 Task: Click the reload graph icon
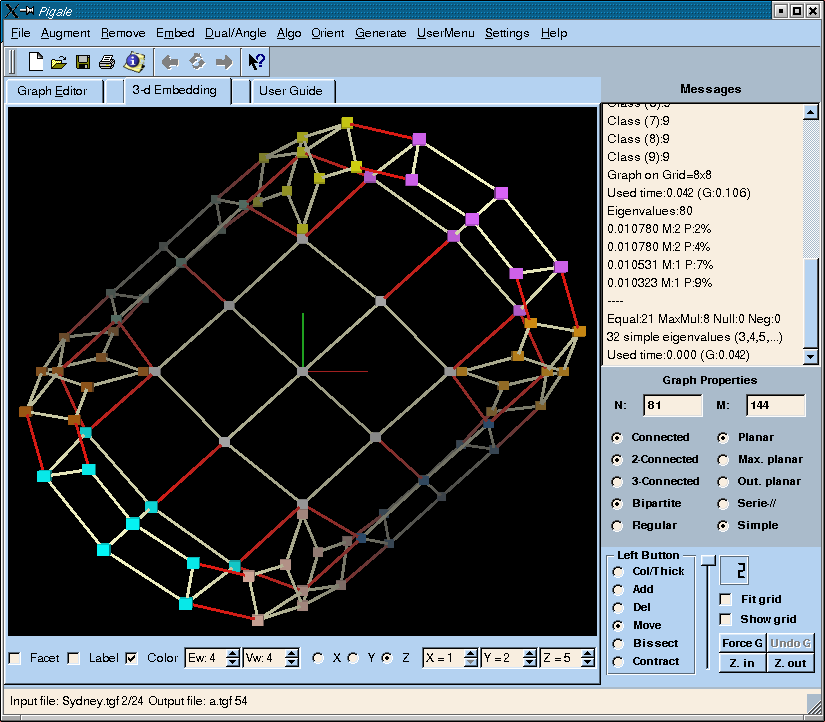point(197,62)
